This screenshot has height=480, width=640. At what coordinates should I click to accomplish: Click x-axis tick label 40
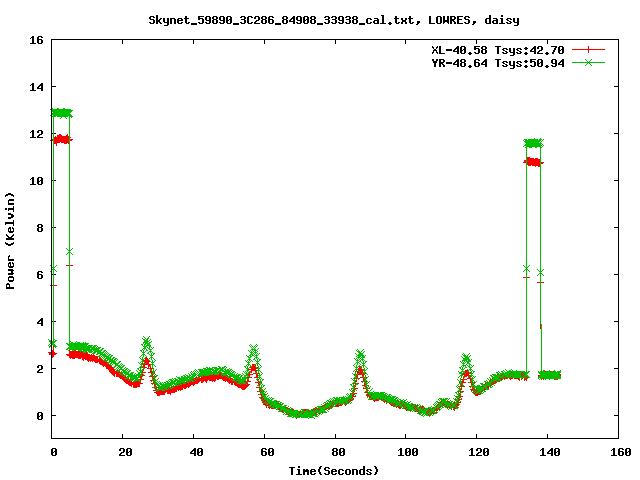click(x=196, y=452)
